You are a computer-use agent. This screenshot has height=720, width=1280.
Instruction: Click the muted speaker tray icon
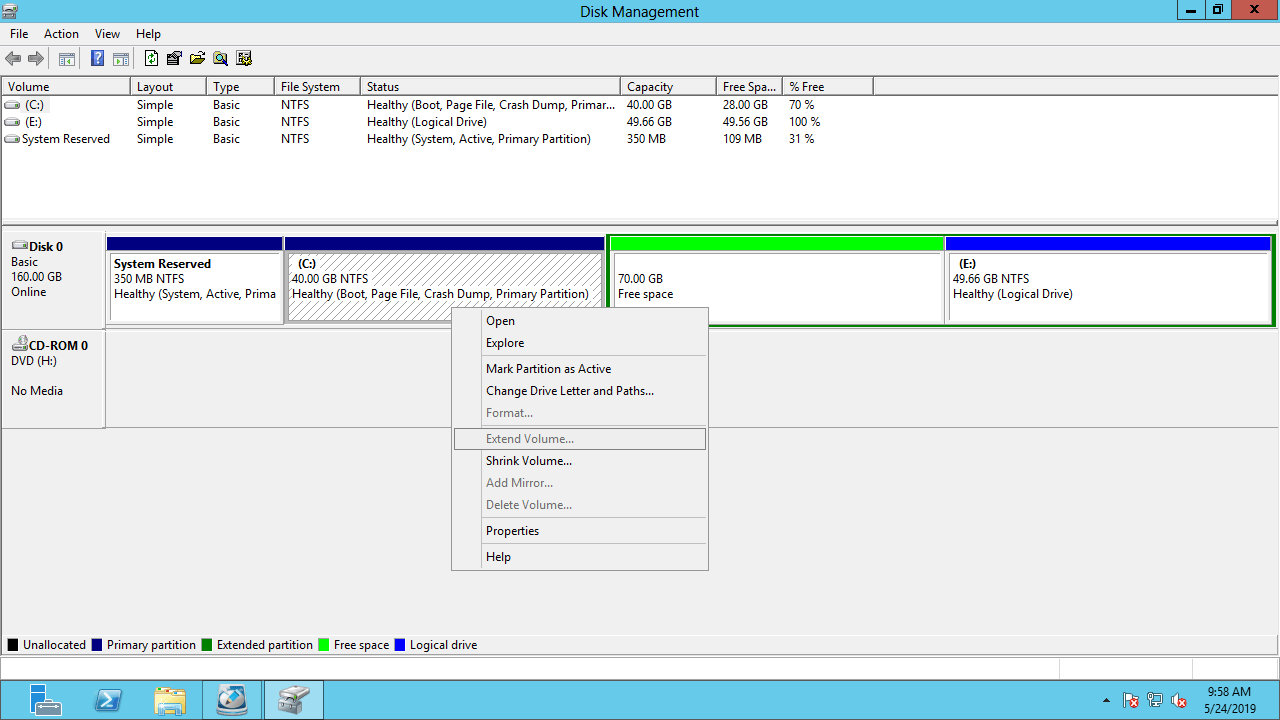click(x=1179, y=700)
